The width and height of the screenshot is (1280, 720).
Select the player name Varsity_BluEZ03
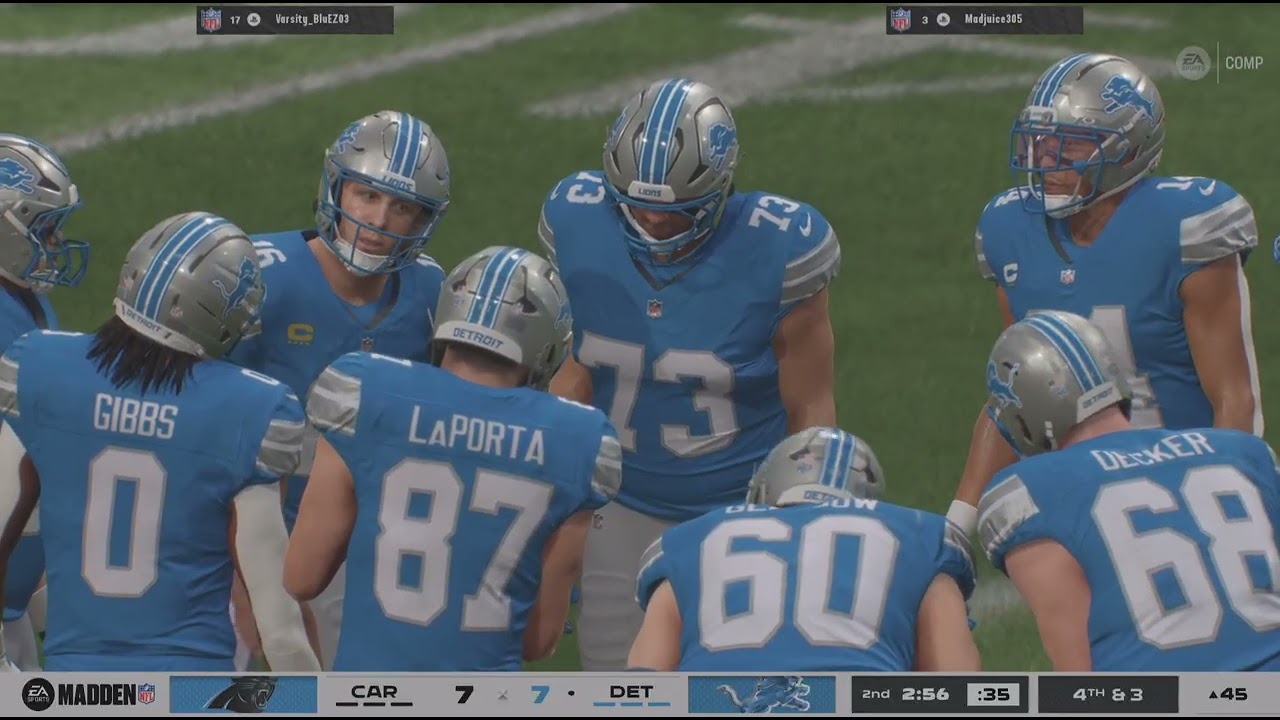coord(312,19)
